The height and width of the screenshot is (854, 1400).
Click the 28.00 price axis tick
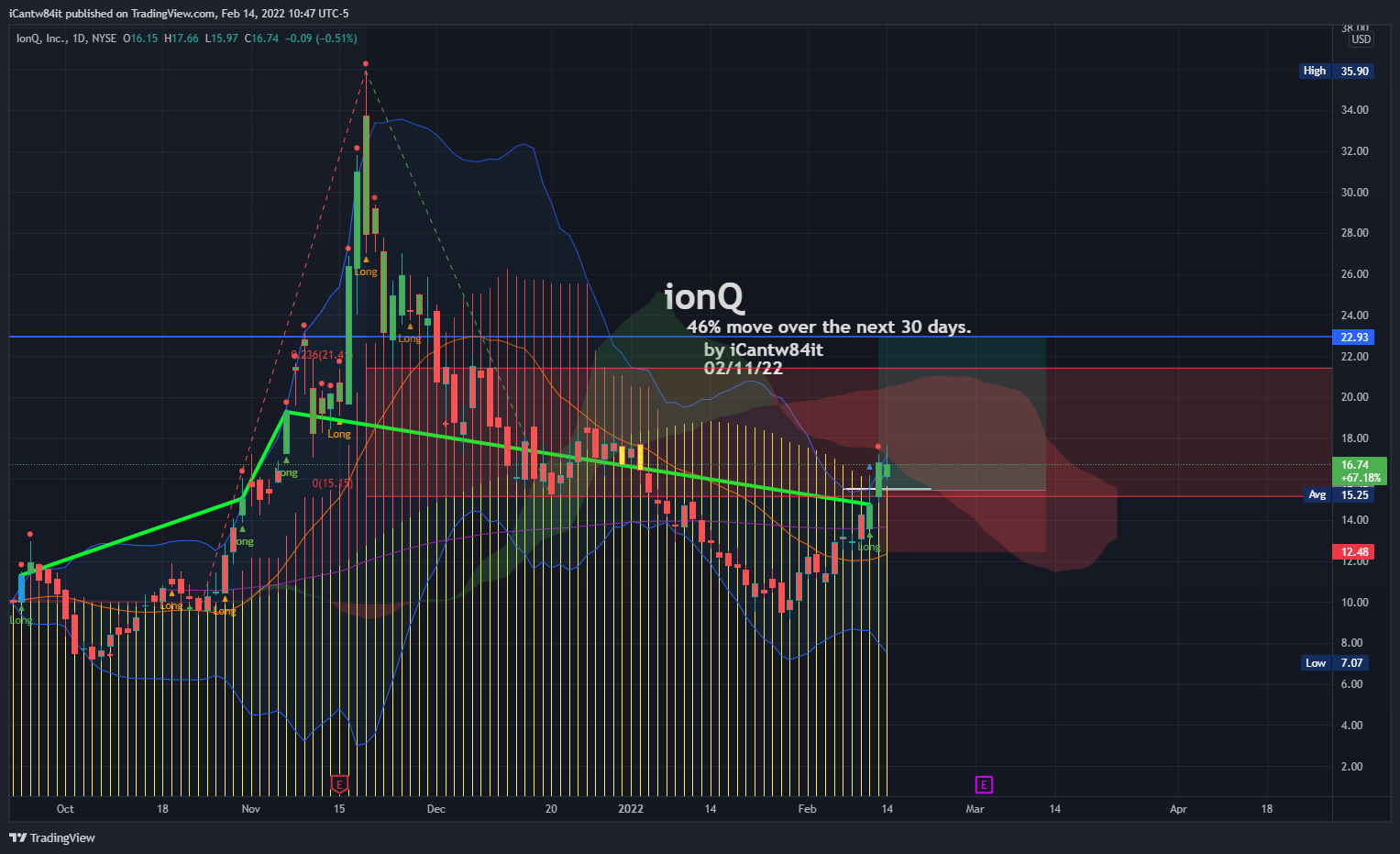click(1354, 233)
